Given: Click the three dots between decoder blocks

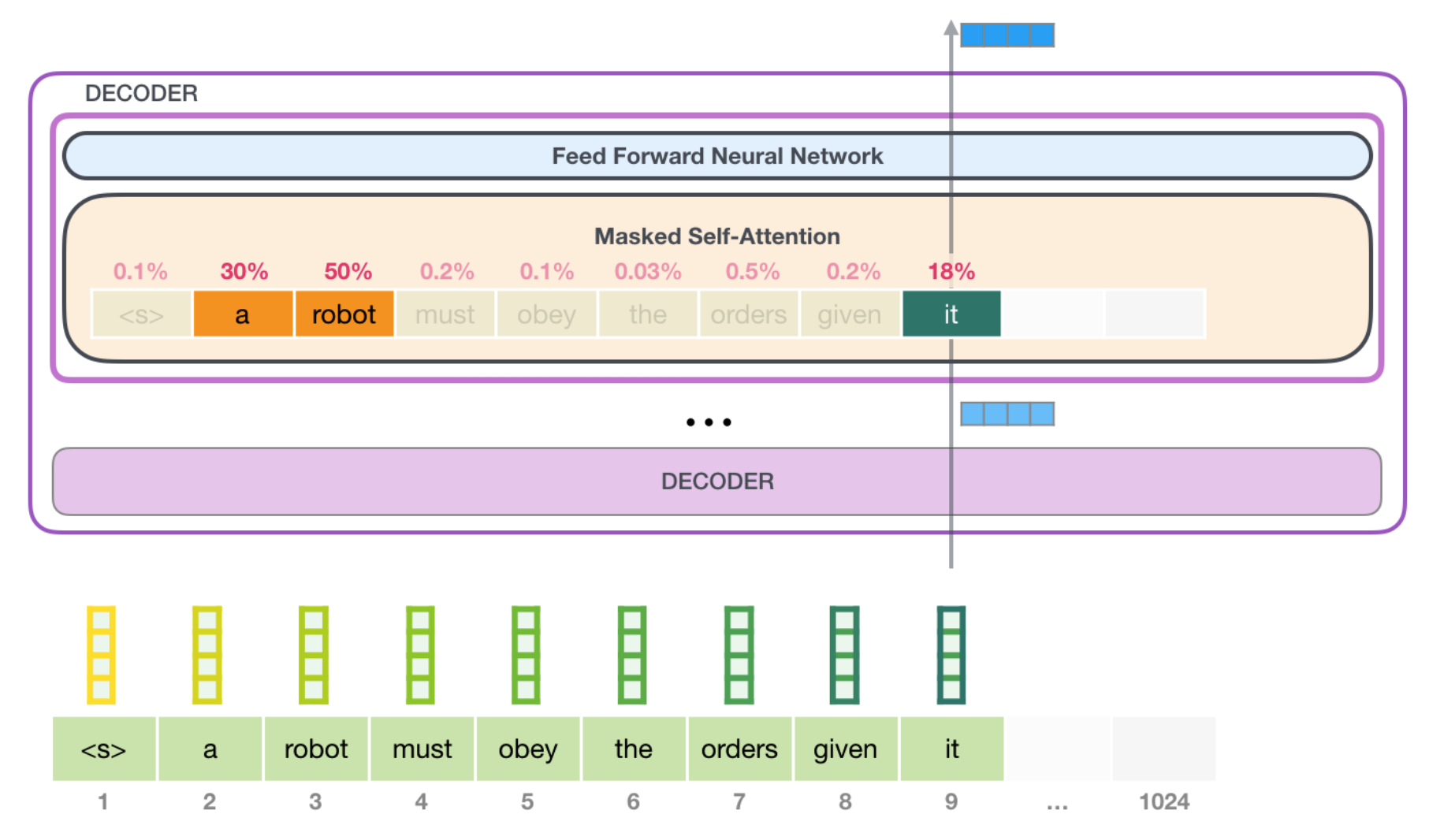Looking at the screenshot, I should (709, 422).
